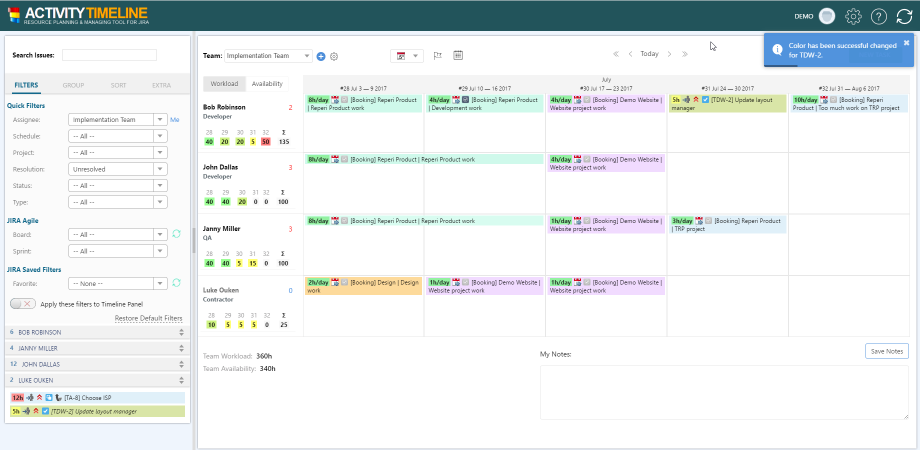The image size is (920, 450).
Task: Open the GROUP tab in left panel
Action: click(x=73, y=86)
